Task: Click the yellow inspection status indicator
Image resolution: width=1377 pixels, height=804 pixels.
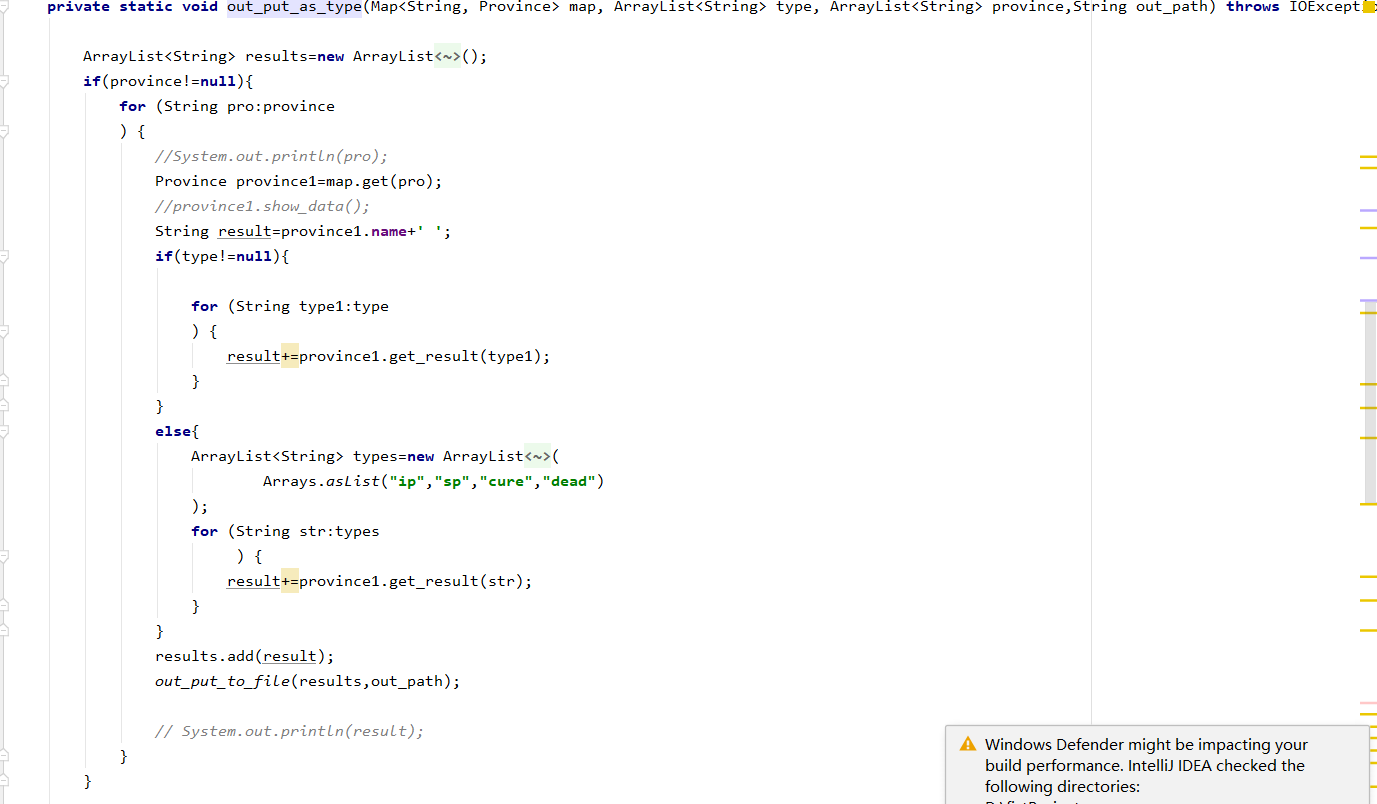Action: click(1370, 7)
